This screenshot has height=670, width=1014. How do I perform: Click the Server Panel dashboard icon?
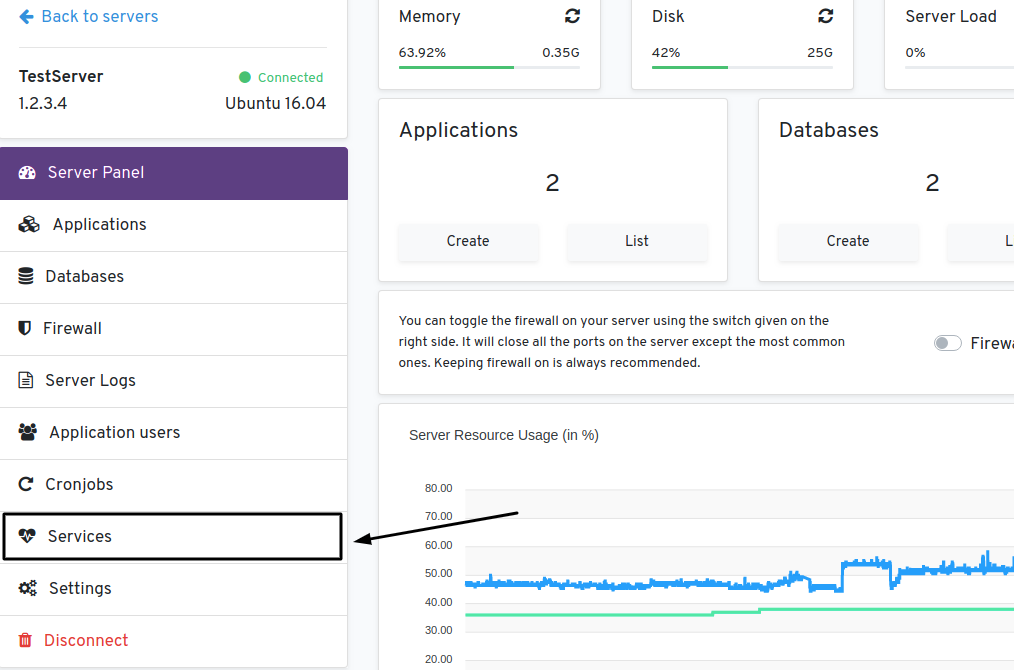tap(27, 173)
